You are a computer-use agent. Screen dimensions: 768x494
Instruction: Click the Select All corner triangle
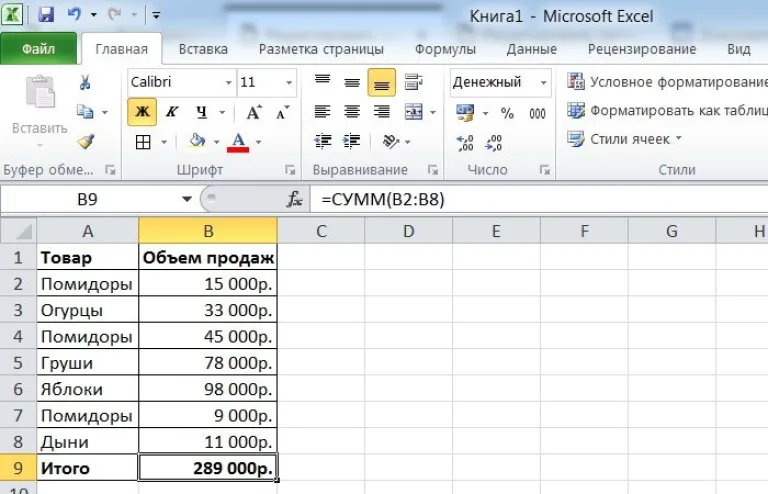[x=19, y=231]
